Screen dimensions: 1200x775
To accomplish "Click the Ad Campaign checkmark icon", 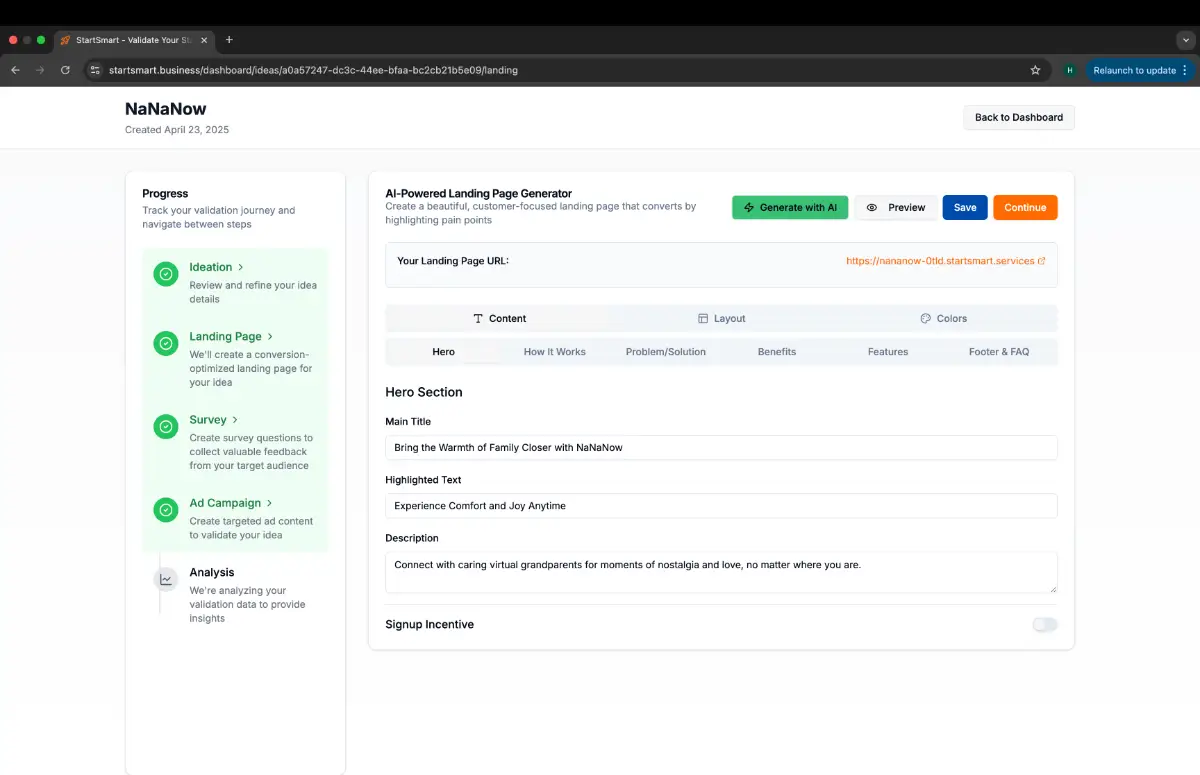I will click(166, 510).
